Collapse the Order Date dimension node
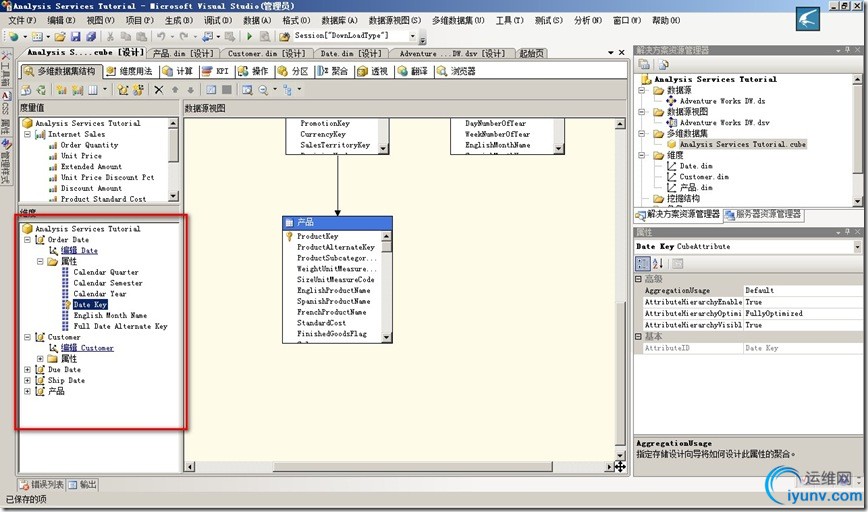 [x=27, y=240]
